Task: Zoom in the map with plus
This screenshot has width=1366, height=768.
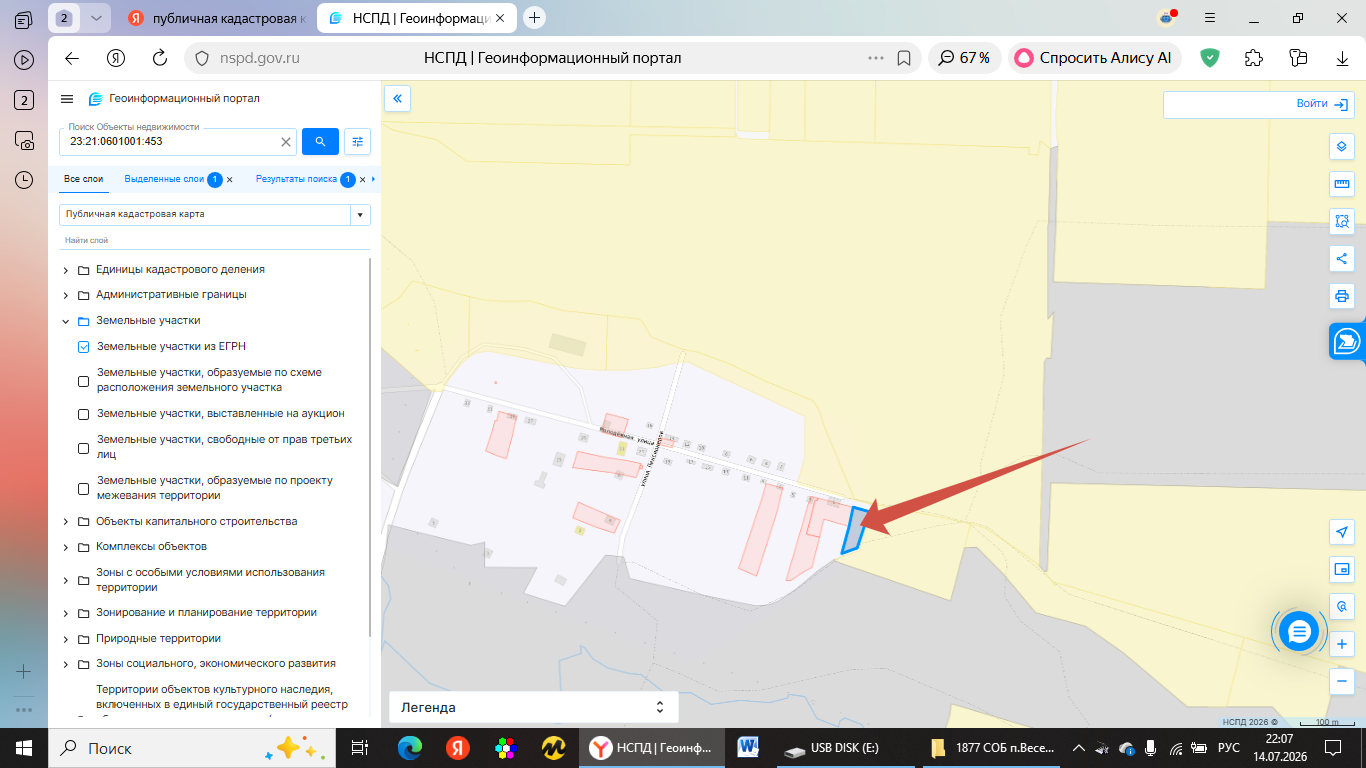Action: click(x=1342, y=644)
